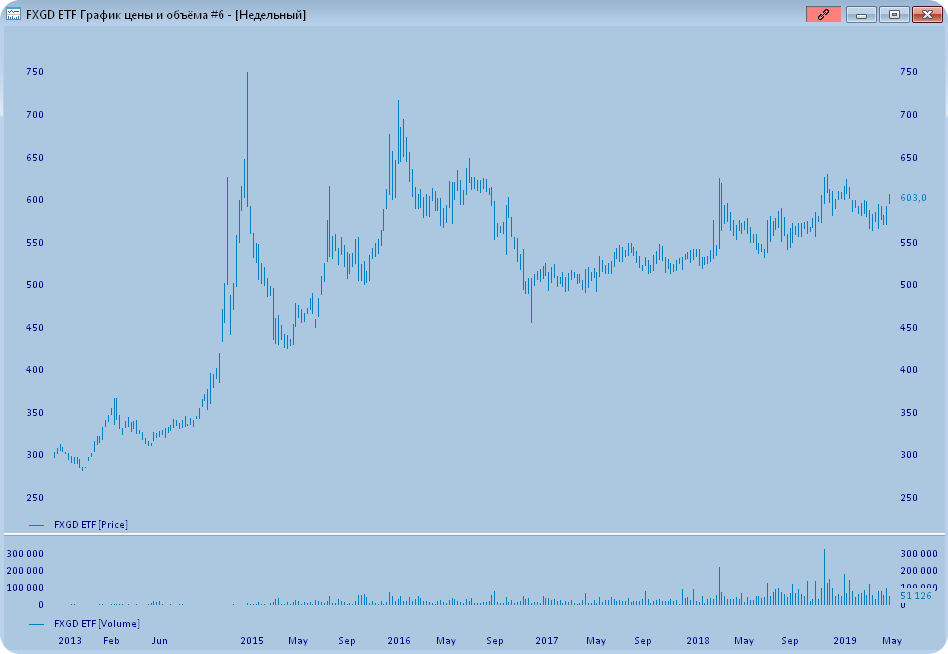Toggle the red link-chain button
948x654 pixels.
pyautogui.click(x=823, y=15)
